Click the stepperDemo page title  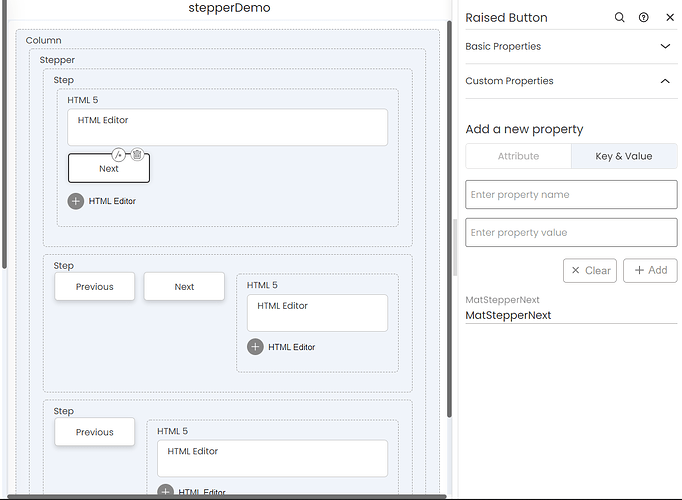229,7
